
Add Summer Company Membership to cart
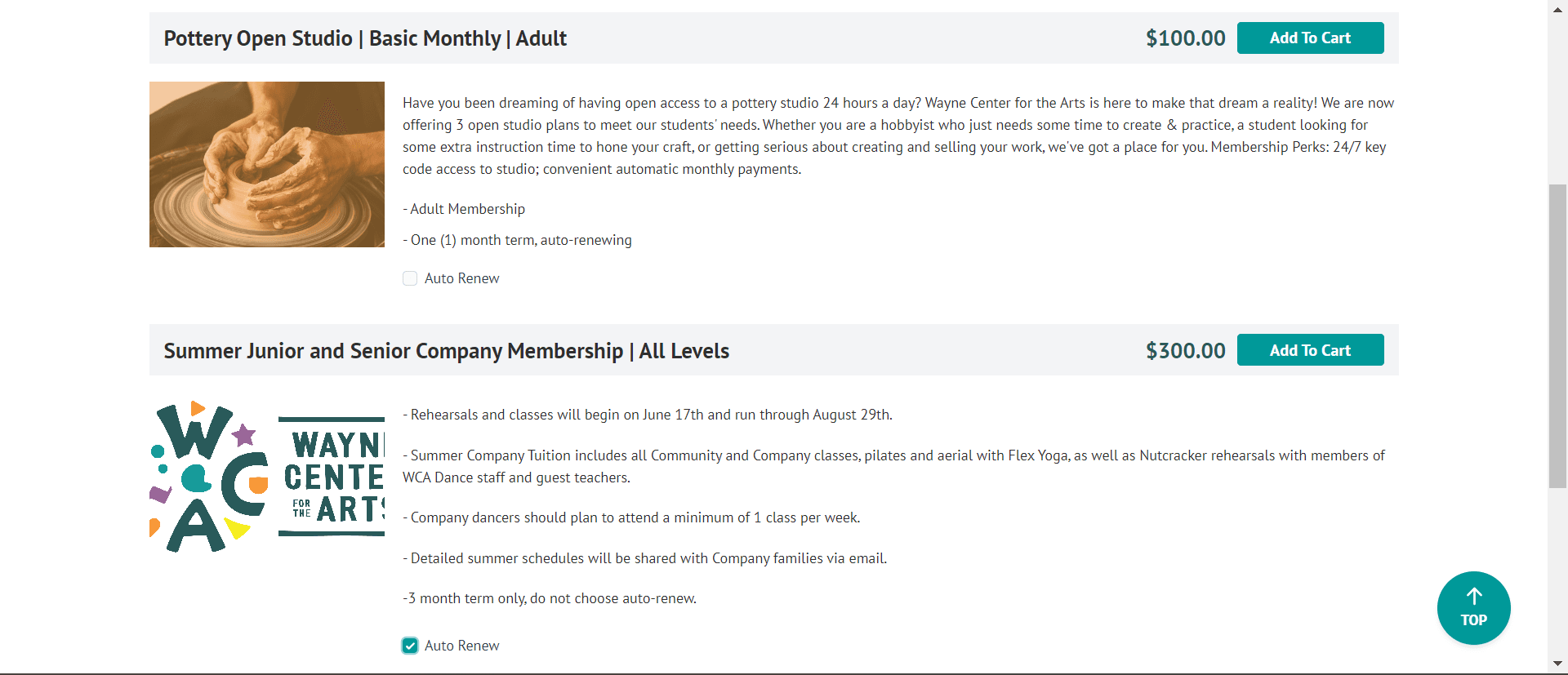1310,350
